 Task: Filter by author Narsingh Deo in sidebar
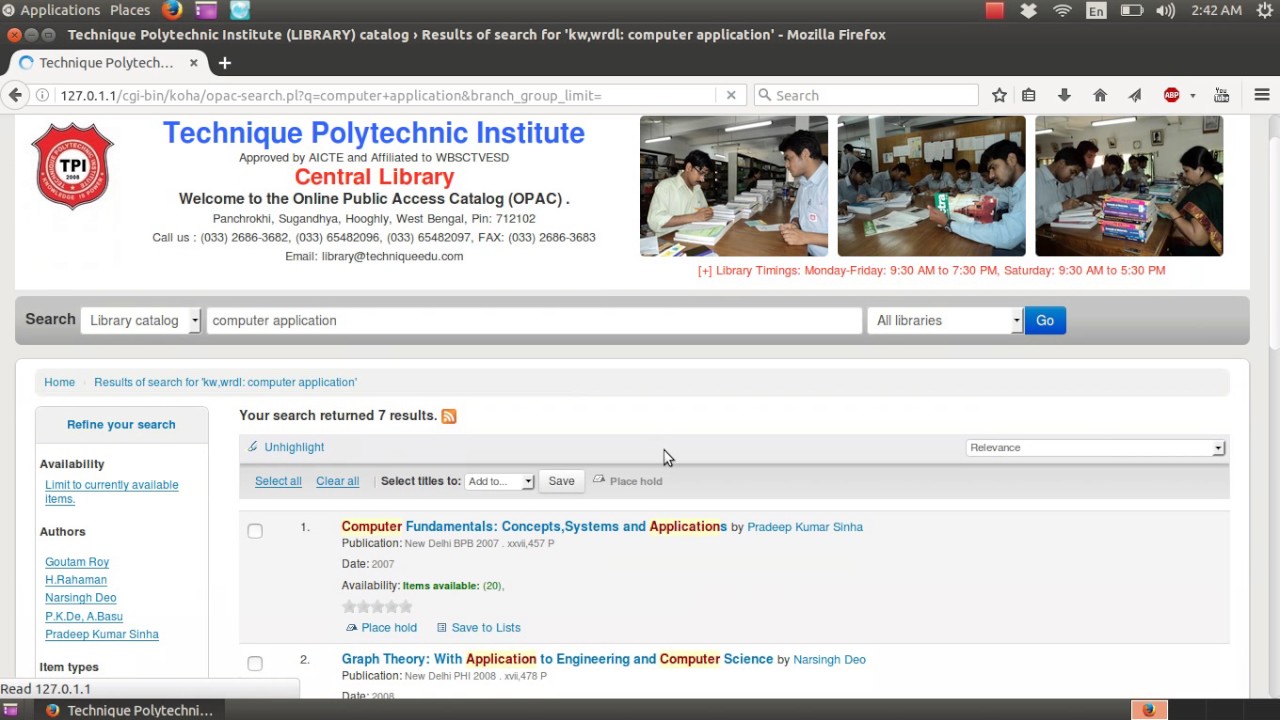pos(80,598)
